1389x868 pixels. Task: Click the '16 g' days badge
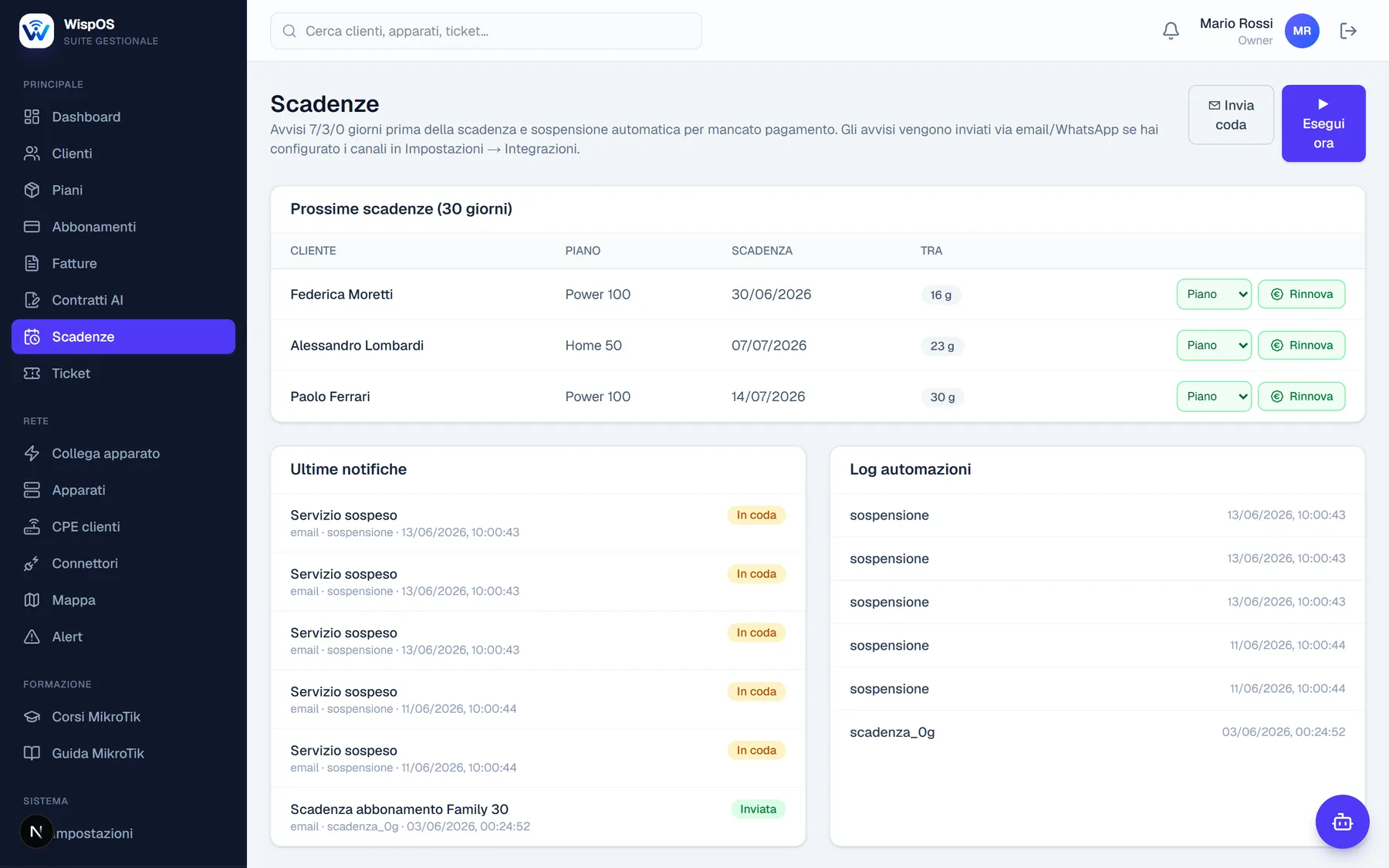point(941,295)
